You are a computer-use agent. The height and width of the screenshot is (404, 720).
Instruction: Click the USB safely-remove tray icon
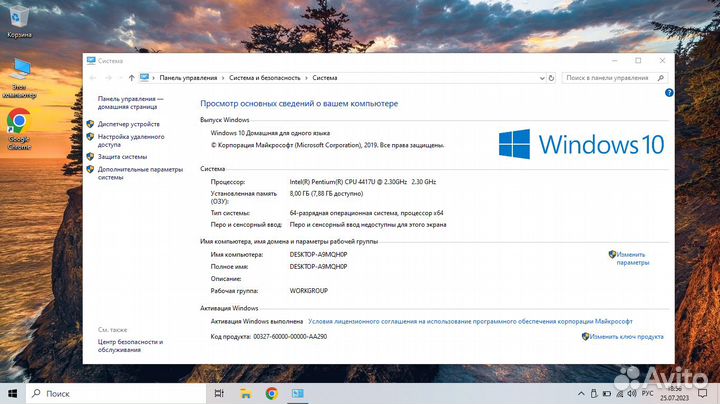(x=594, y=394)
